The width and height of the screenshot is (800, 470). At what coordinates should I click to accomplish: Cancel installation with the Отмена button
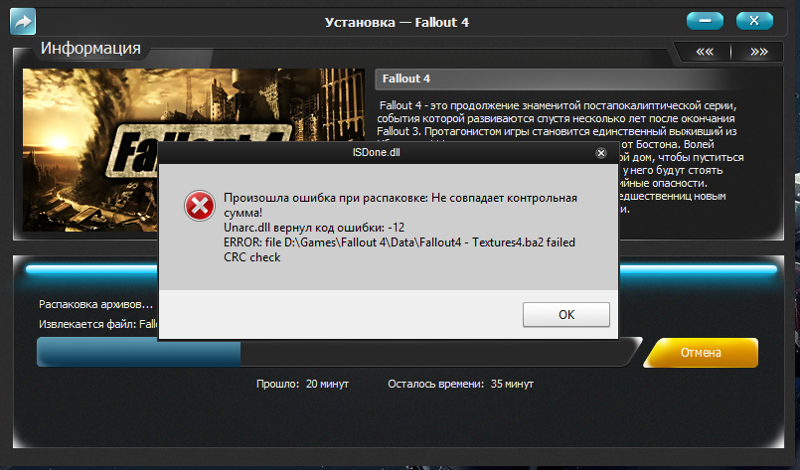click(x=701, y=353)
